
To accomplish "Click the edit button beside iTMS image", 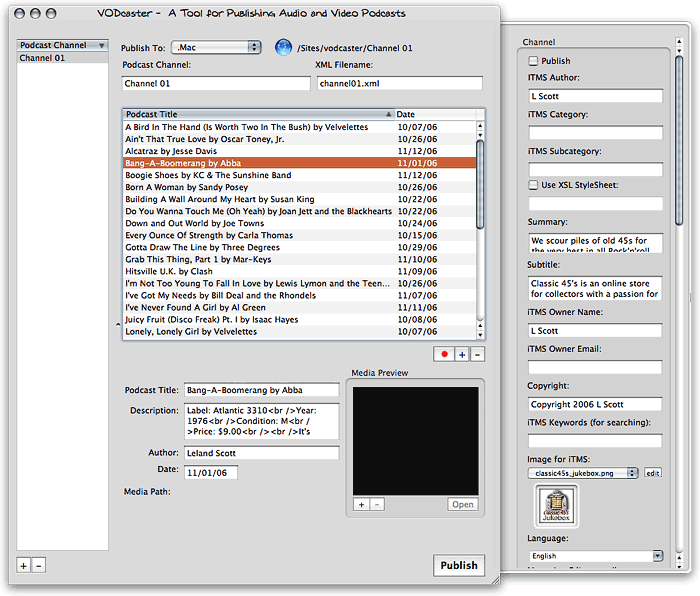I will 653,473.
